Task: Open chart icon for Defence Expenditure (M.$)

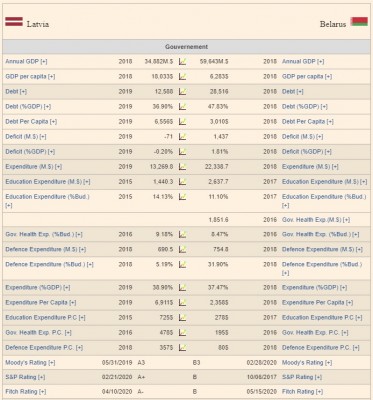Action: pyautogui.click(x=183, y=249)
